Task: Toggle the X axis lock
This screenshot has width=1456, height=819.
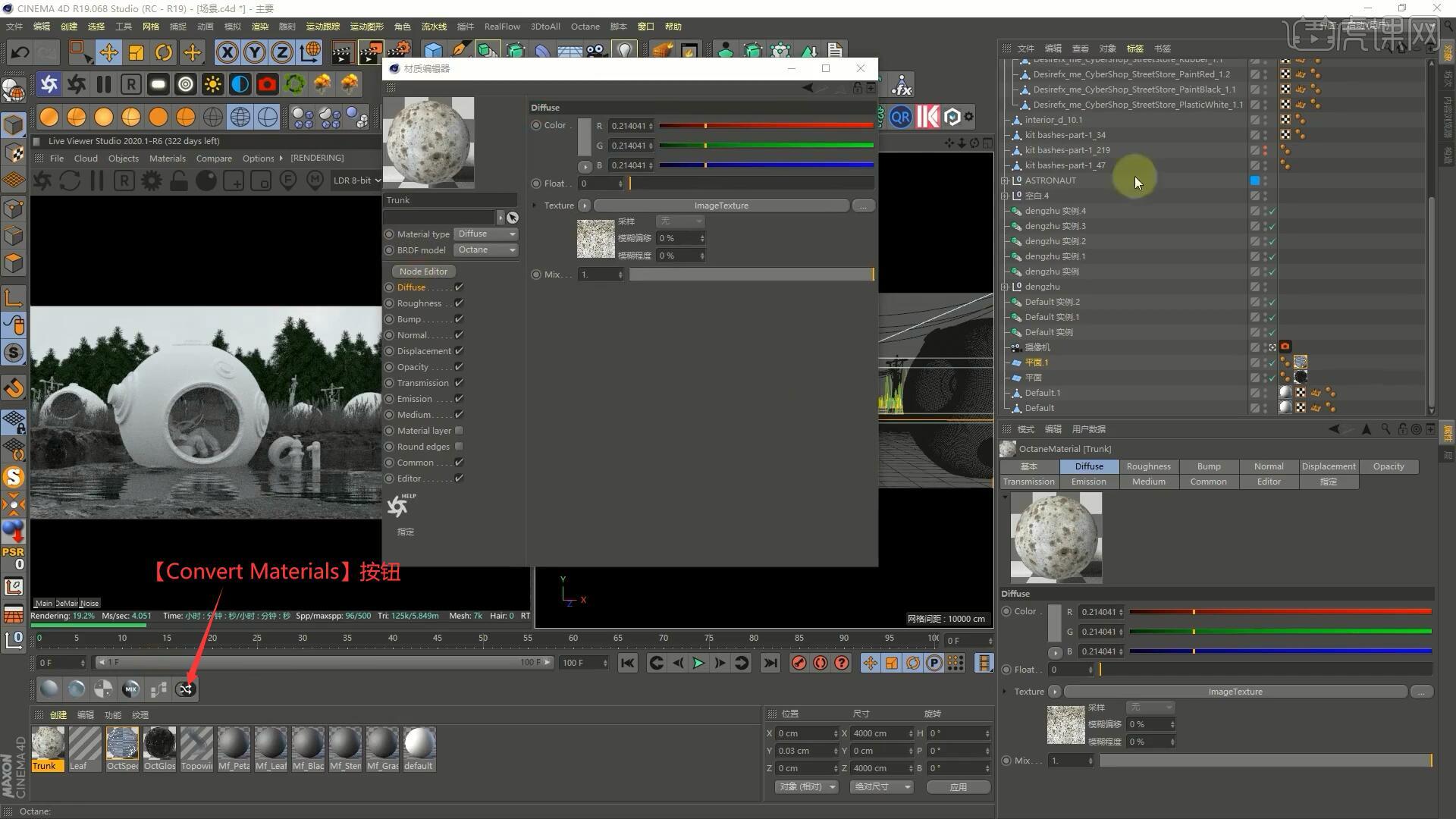Action: coord(227,52)
